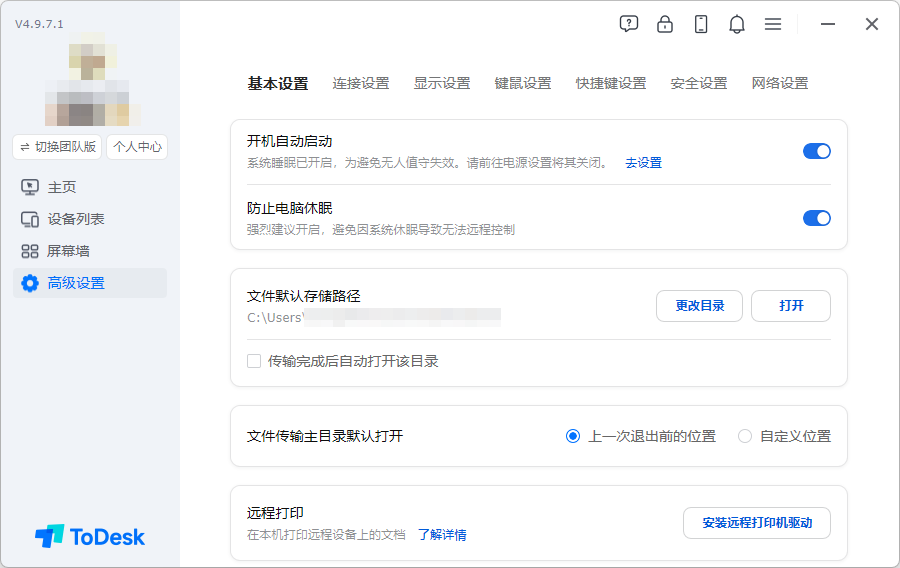Open 个人中心 button
This screenshot has width=900, height=568.
(137, 147)
